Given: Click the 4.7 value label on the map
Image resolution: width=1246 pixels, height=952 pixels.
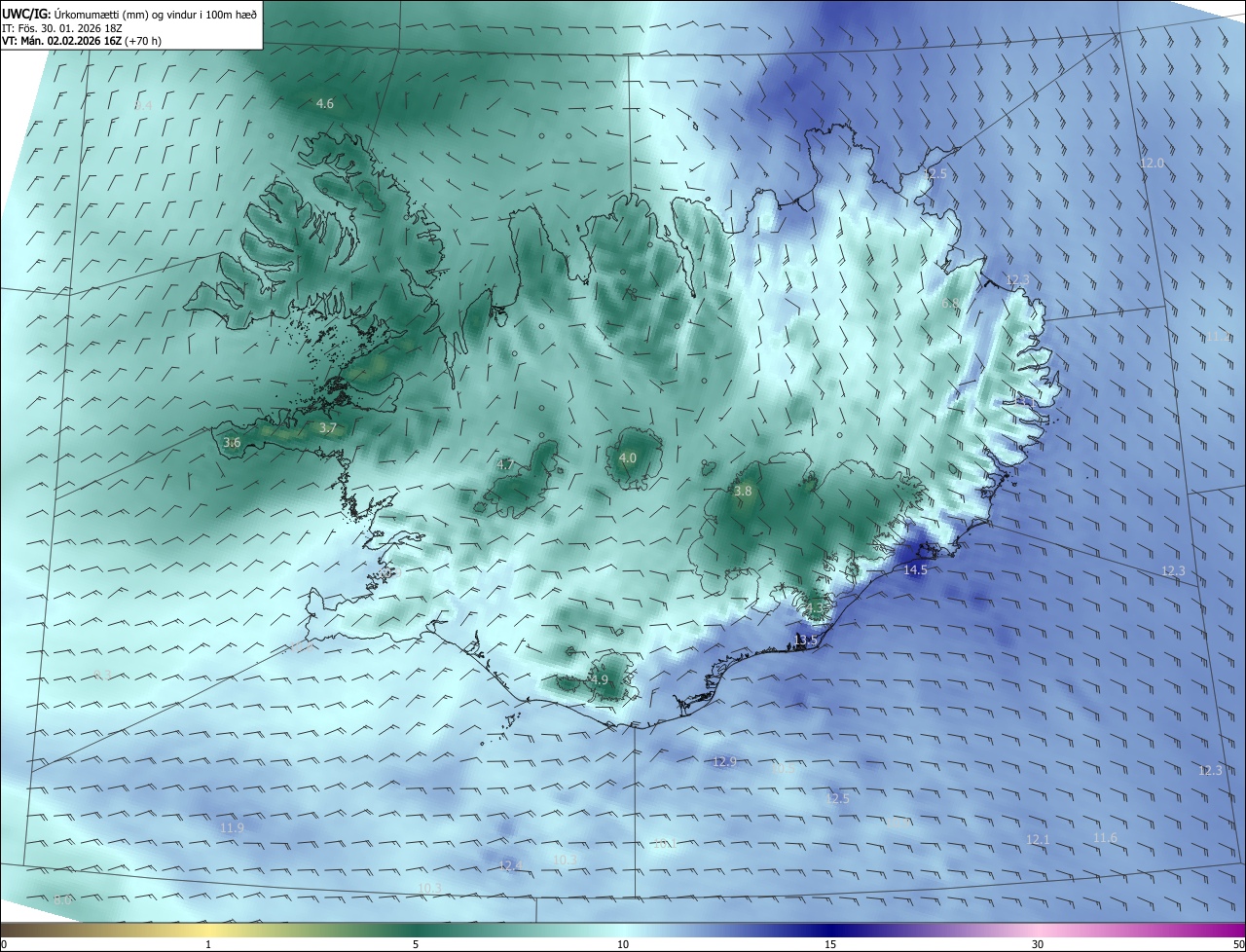Looking at the screenshot, I should (x=505, y=465).
